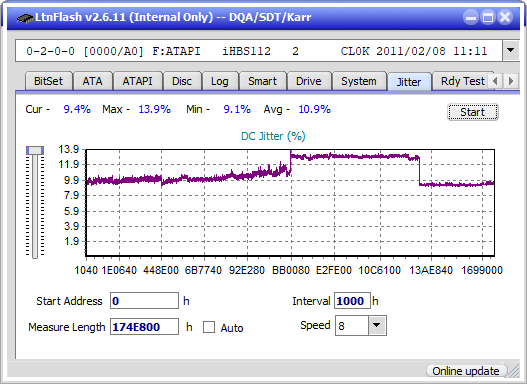The image size is (527, 384).
Task: Click the drive info text iHBS112
Action: (246, 51)
